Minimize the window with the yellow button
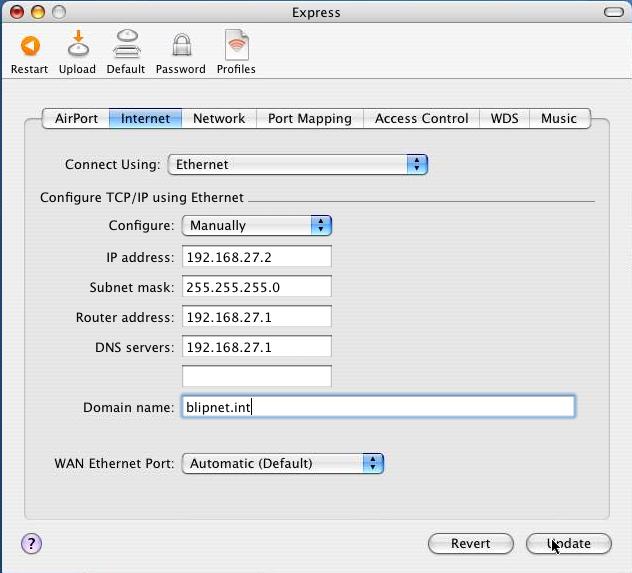 [37, 12]
